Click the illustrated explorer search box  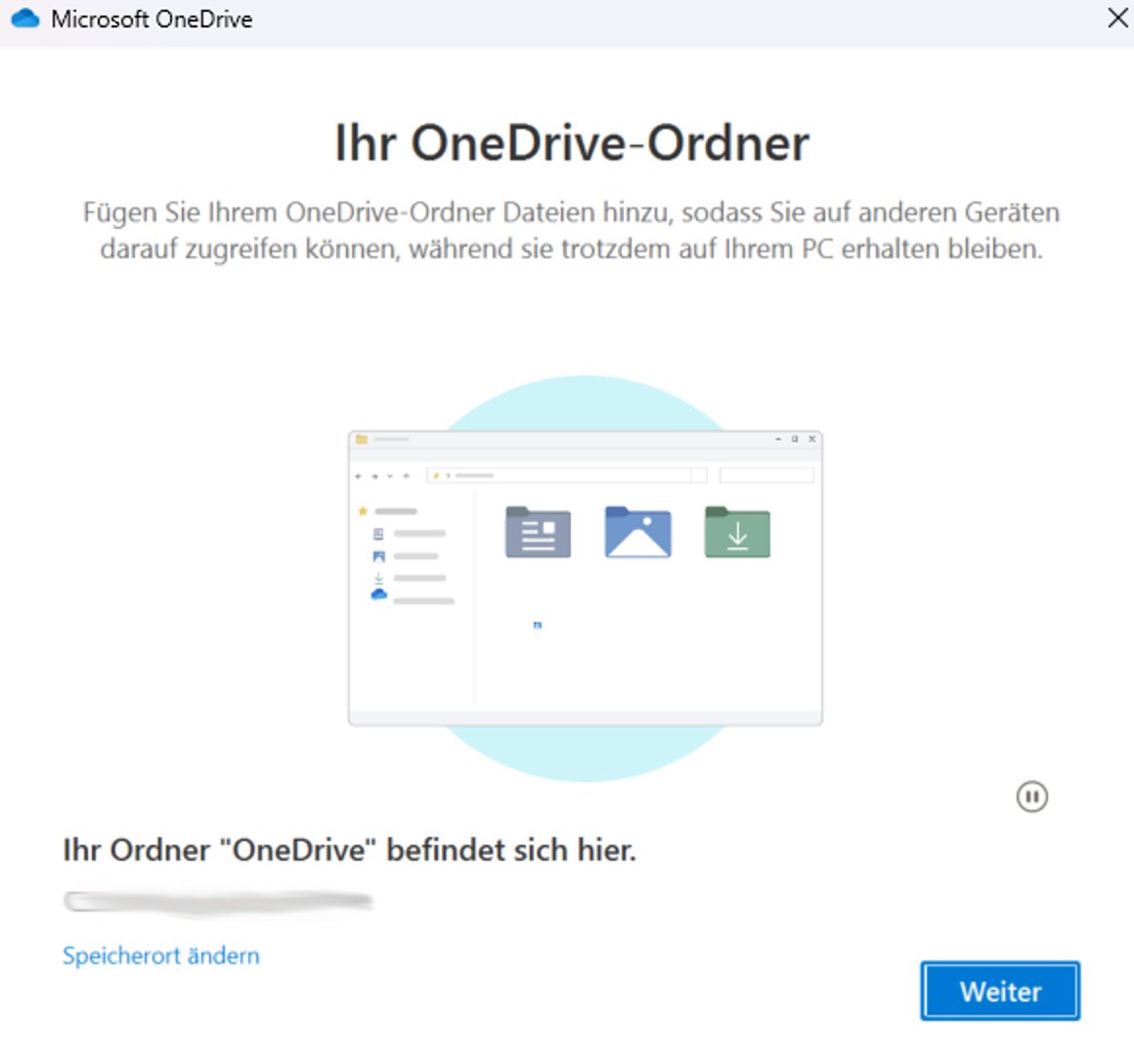pyautogui.click(x=768, y=473)
